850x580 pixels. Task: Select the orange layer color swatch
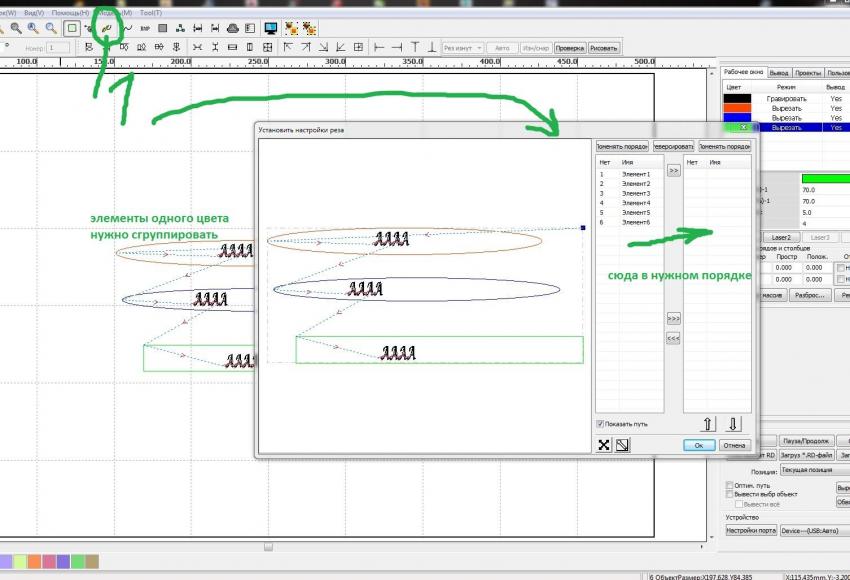pyautogui.click(x=737, y=108)
